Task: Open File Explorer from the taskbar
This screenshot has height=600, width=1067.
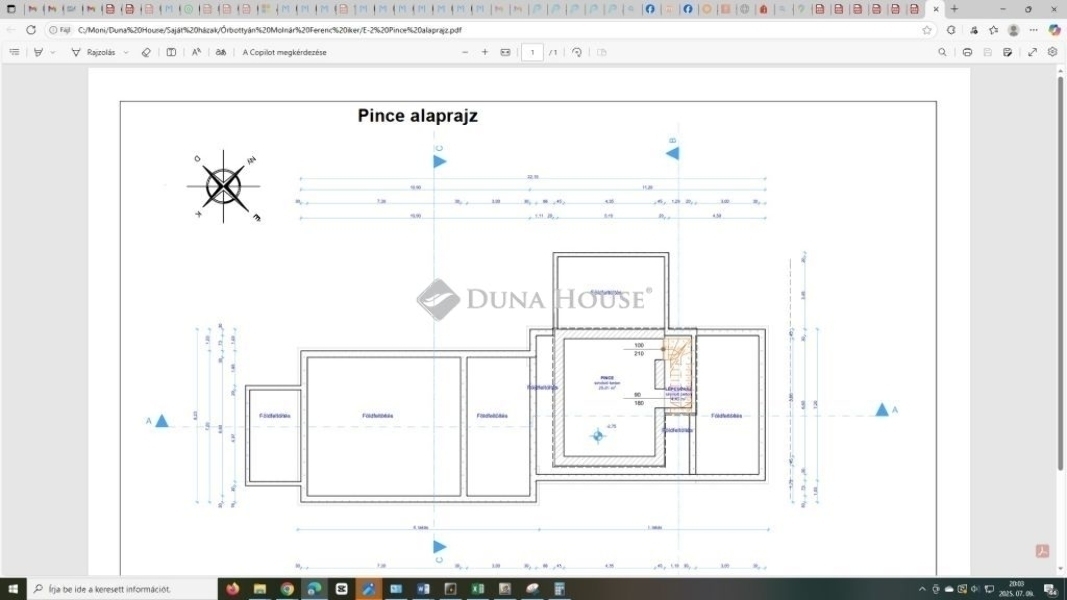Action: (260, 589)
